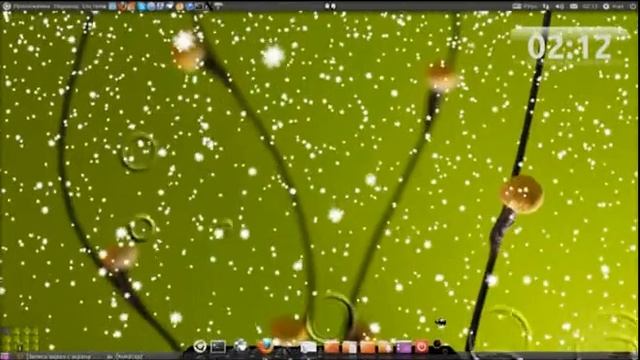Image resolution: width=640 pixels, height=360 pixels.
Task: Open the terminal icon in the dock
Action: pyautogui.click(x=218, y=347)
